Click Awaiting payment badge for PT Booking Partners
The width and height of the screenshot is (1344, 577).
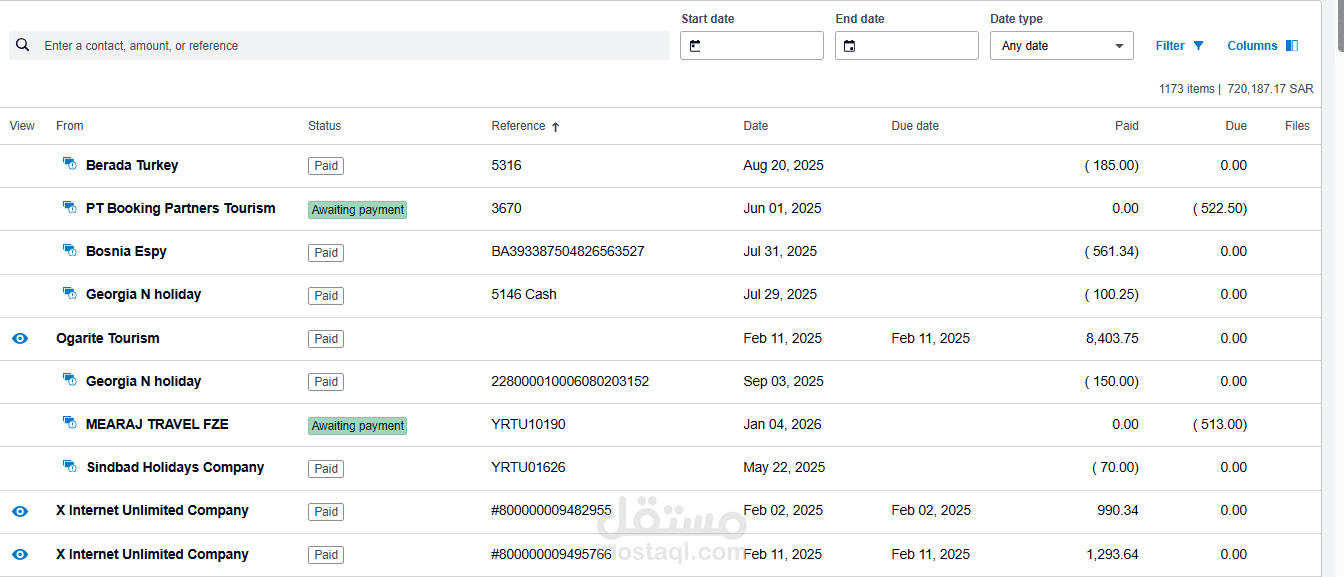357,210
